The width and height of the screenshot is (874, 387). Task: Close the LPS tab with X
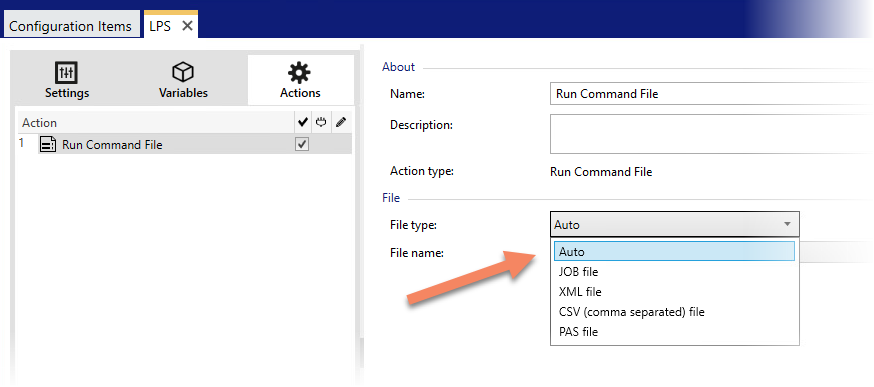tap(187, 26)
